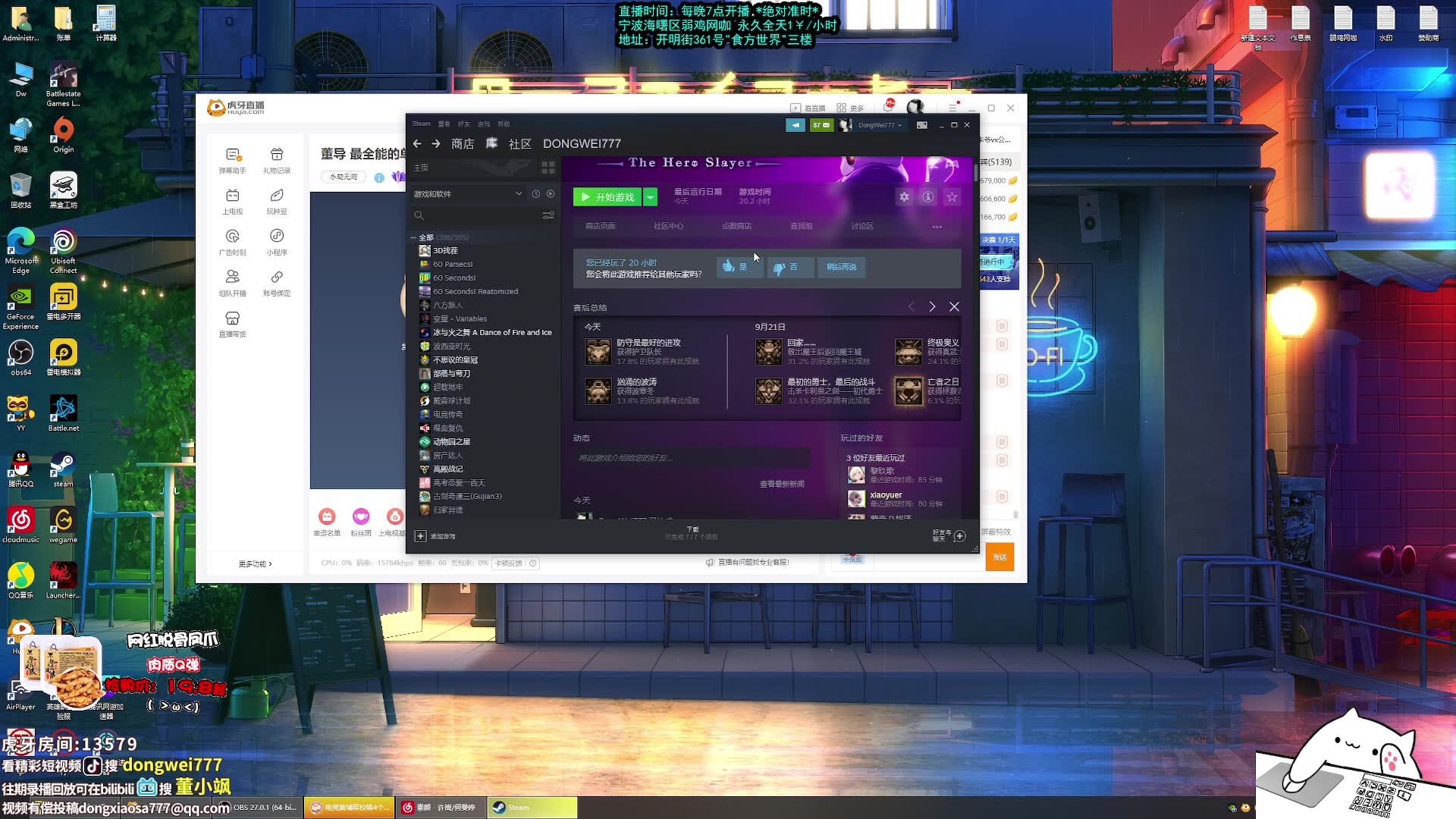Click 查看最新新闻 link

(782, 484)
